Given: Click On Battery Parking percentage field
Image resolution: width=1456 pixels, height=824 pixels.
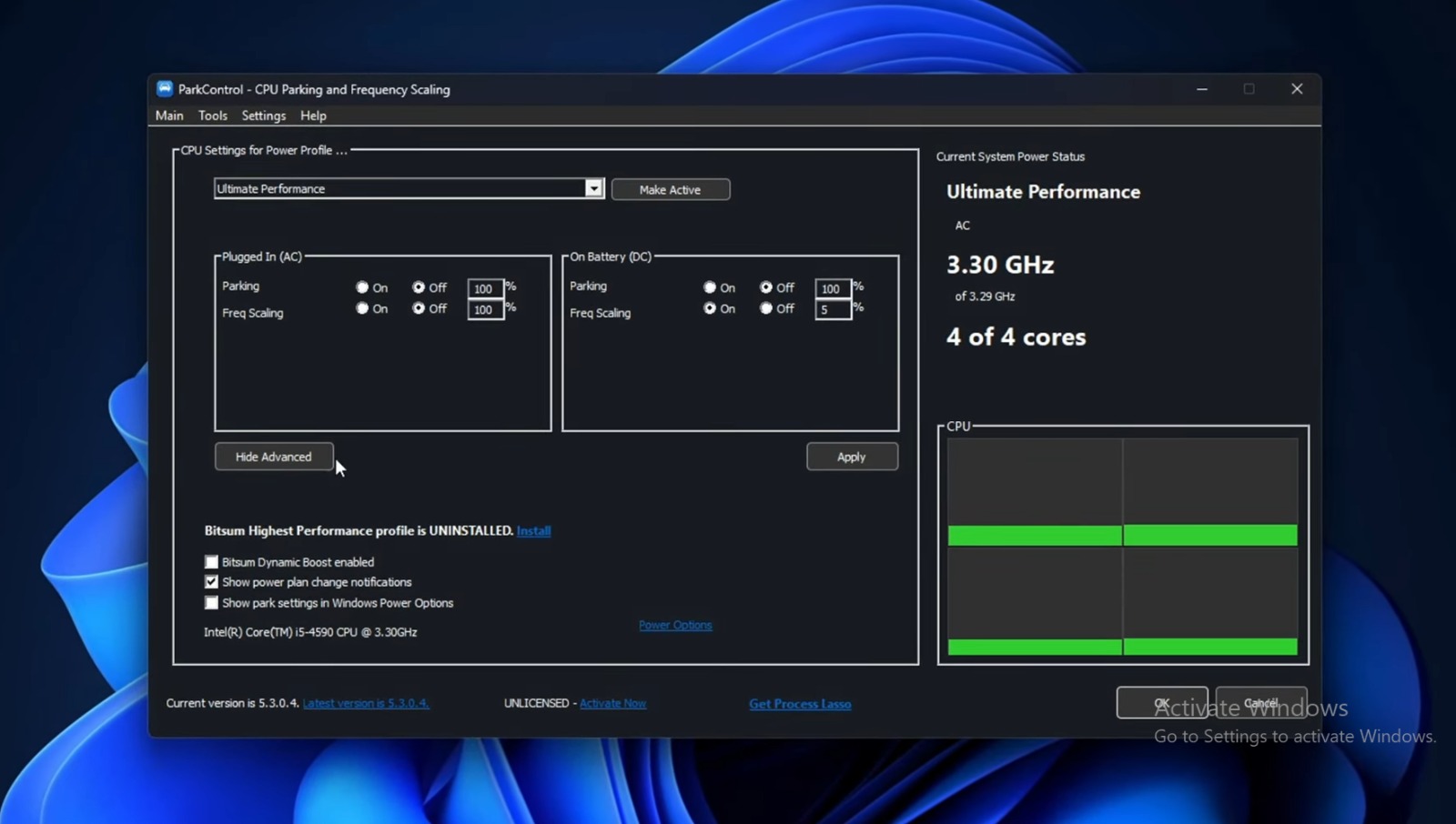Looking at the screenshot, I should tap(833, 288).
